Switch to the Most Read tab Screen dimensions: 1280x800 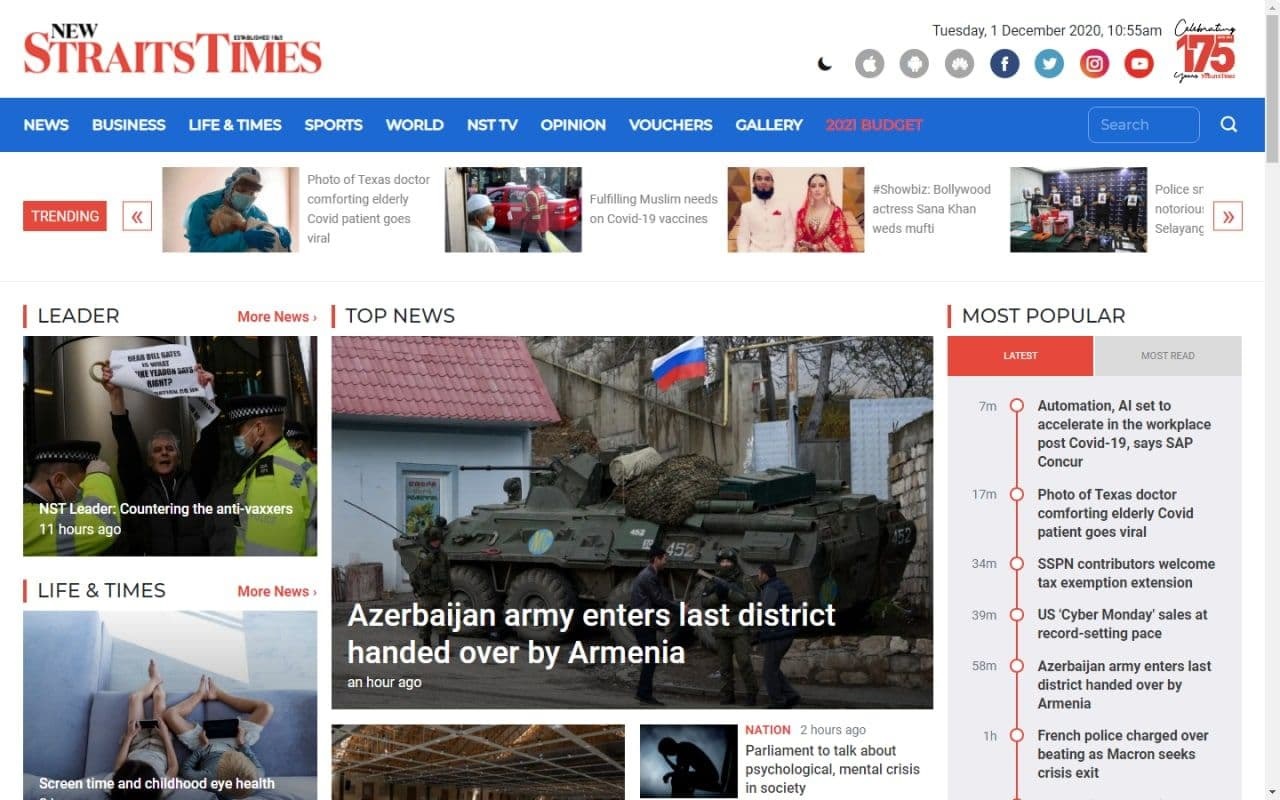1168,356
